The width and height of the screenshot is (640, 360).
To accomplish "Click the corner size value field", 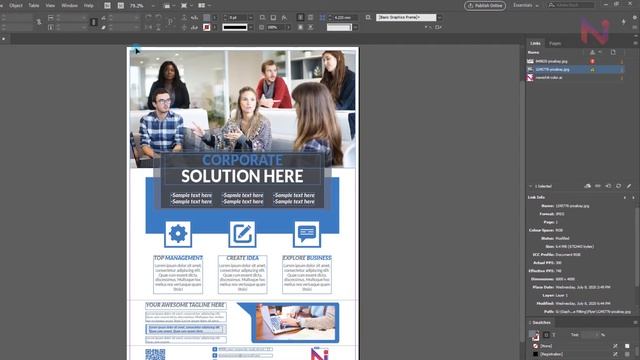I will coord(345,18).
